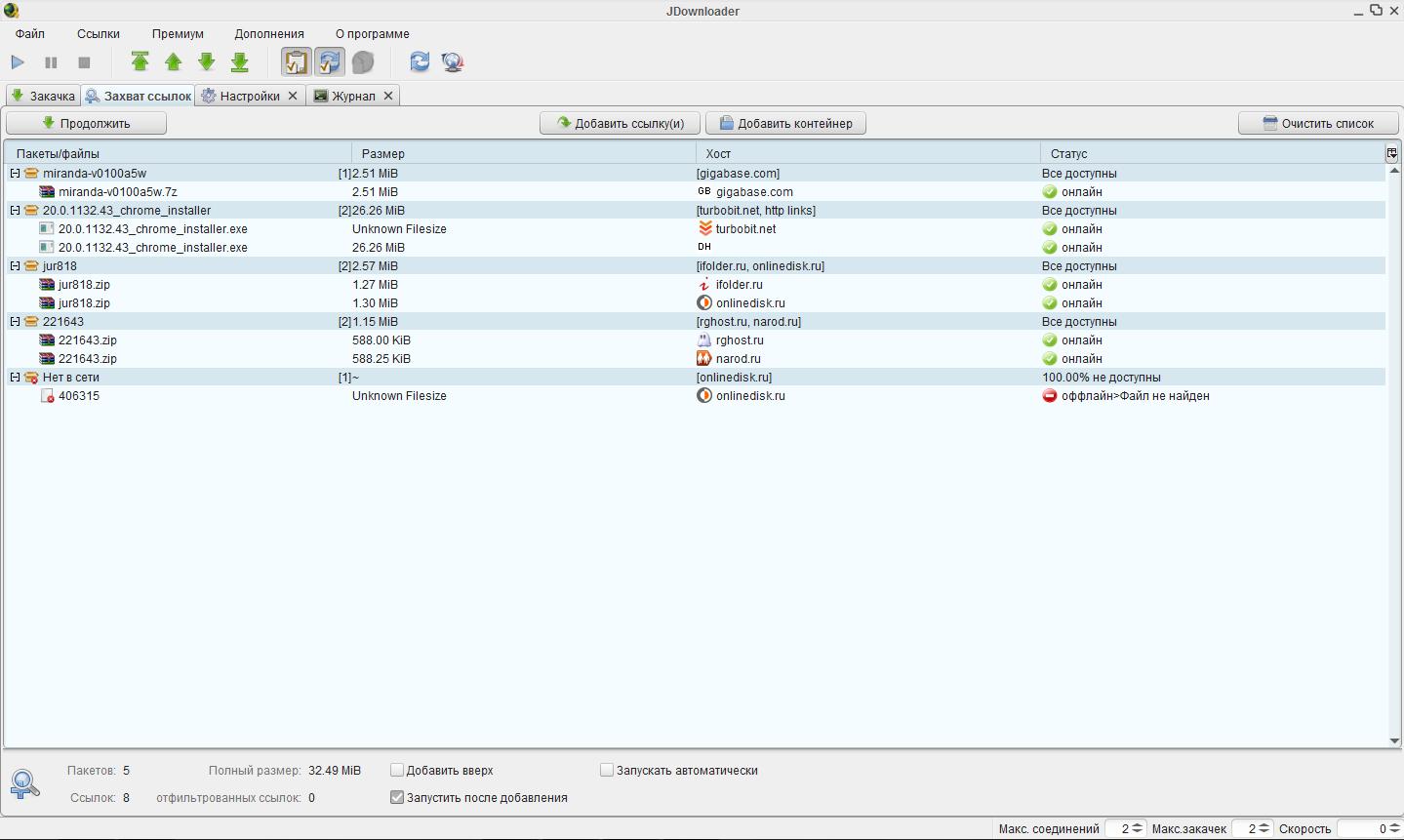Click the Stop downloads toolbar icon

pos(84,62)
